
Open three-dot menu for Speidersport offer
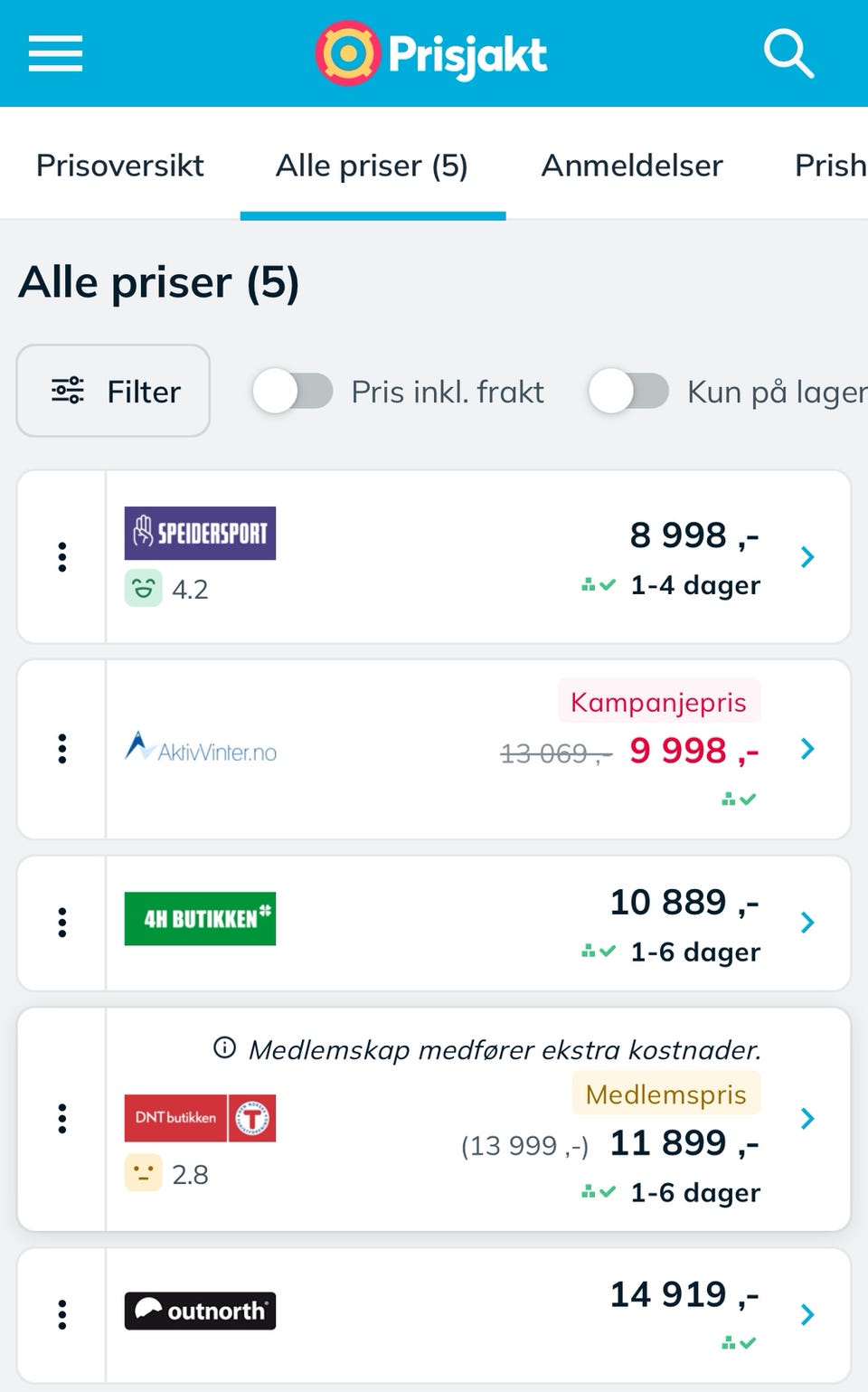(62, 557)
